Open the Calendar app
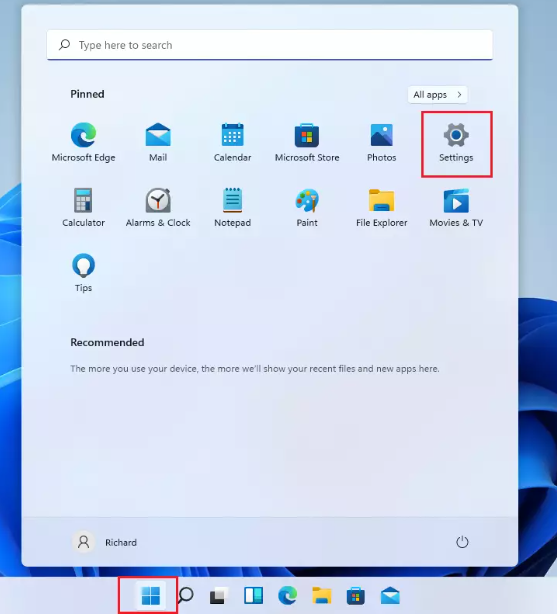Viewport: 557px width, 614px height. (232, 143)
